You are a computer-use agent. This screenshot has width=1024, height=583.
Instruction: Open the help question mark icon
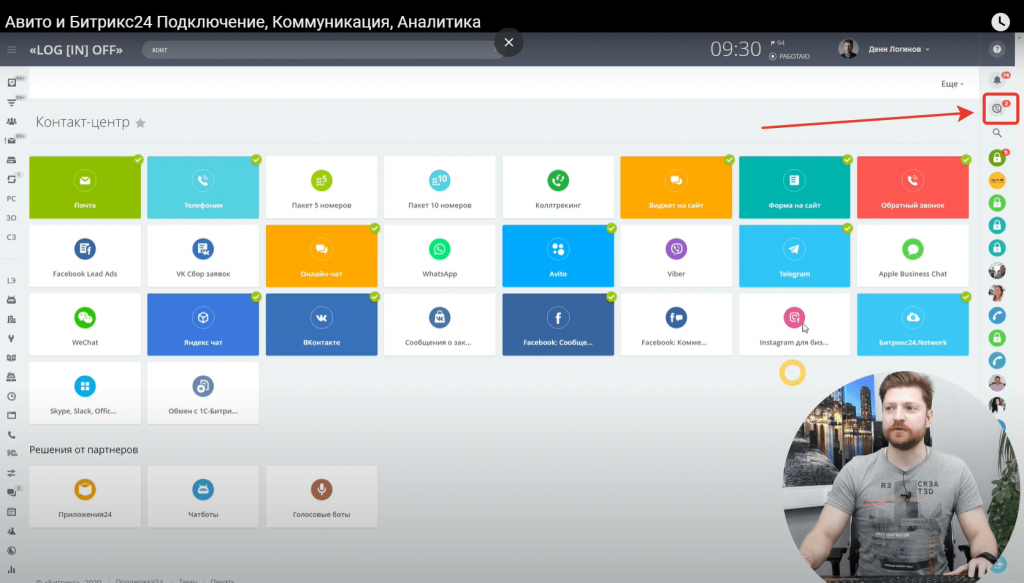[997, 49]
